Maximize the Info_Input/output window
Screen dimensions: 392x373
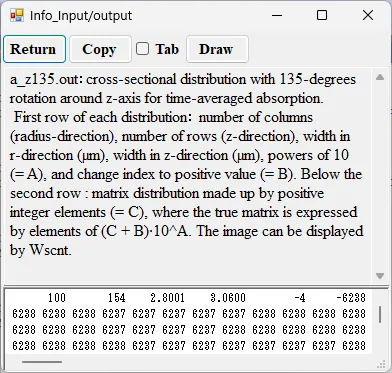click(x=322, y=15)
